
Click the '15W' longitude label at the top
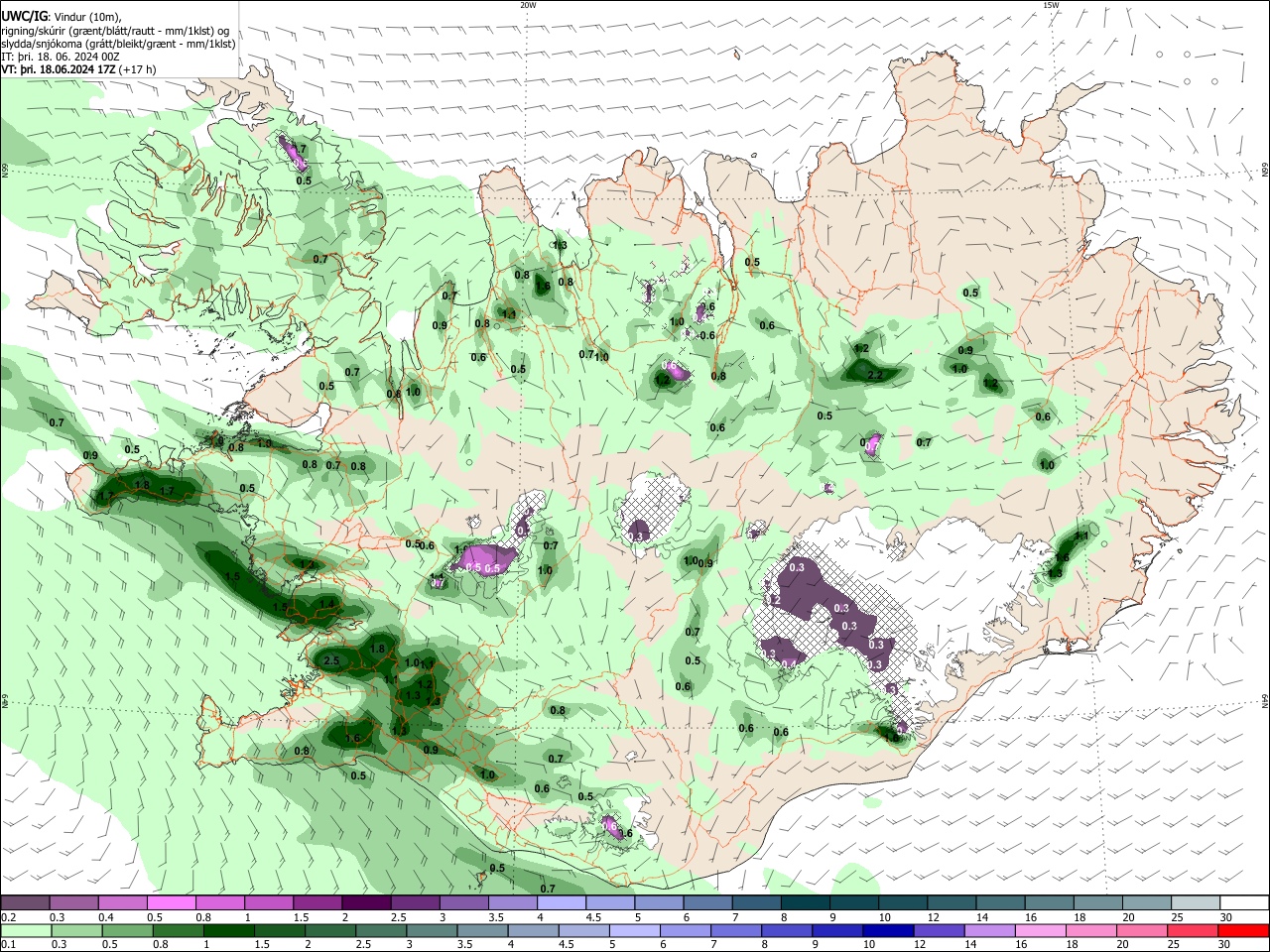click(x=1051, y=5)
